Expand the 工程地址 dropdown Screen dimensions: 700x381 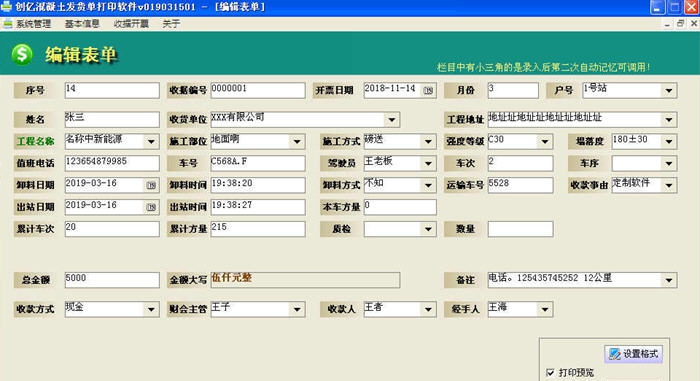coord(668,119)
